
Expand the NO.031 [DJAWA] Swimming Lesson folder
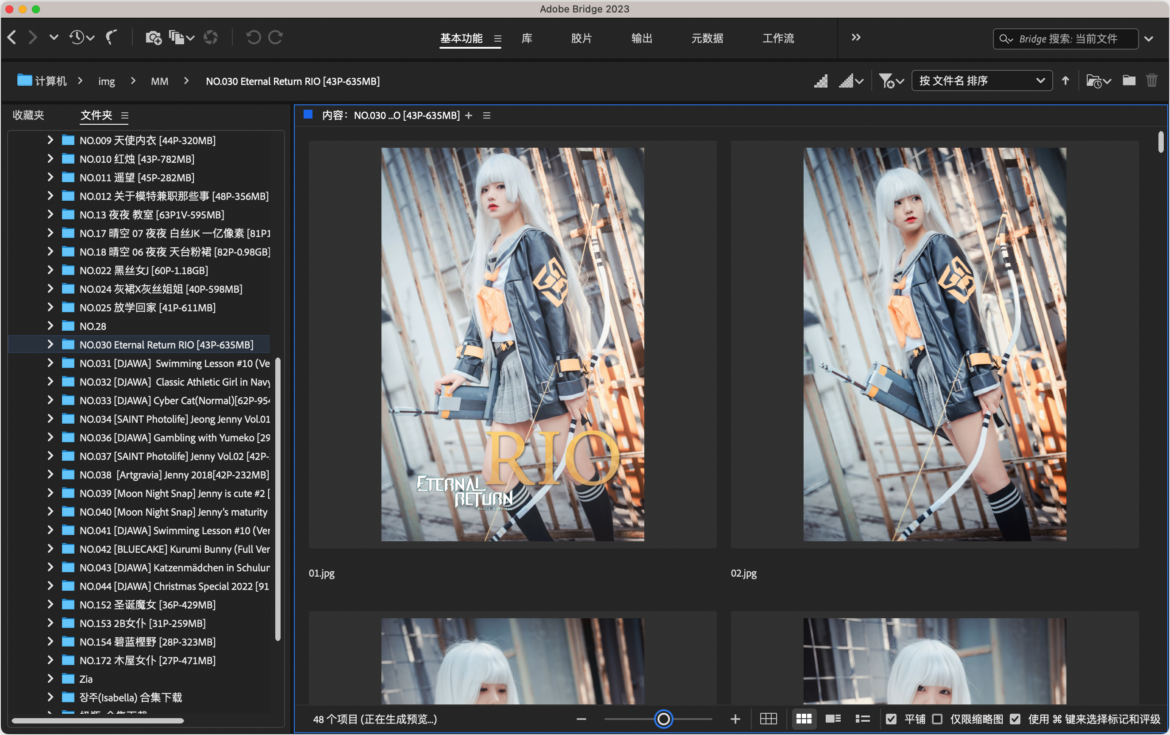[50, 363]
